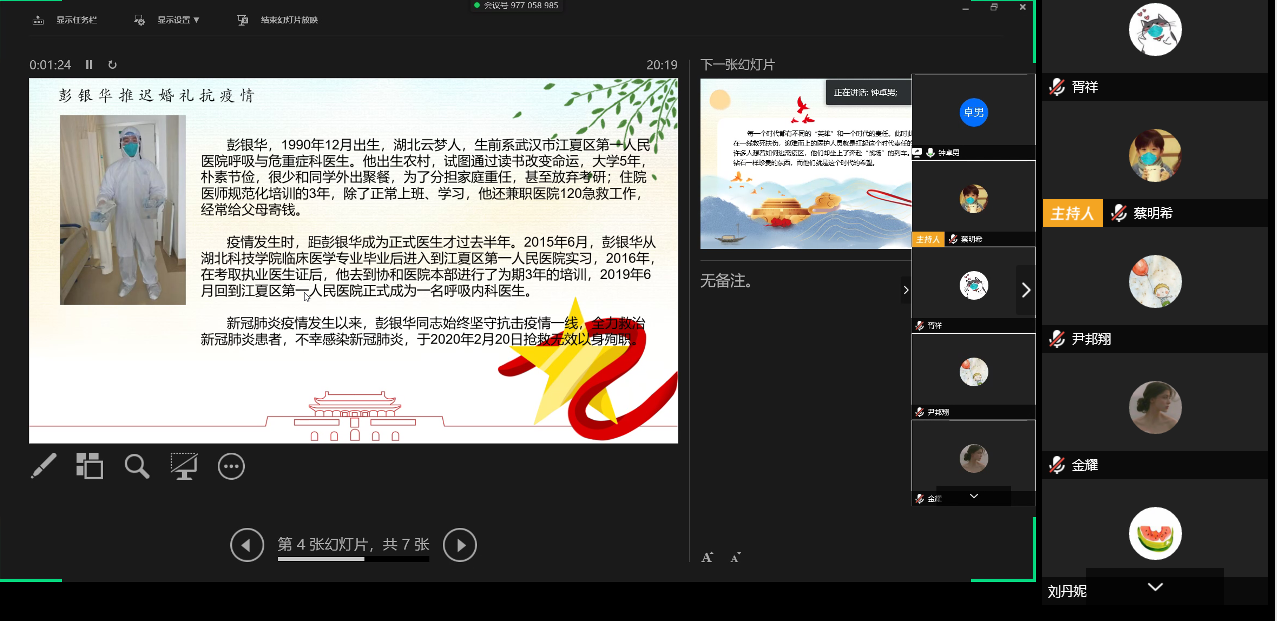This screenshot has height=621, width=1277.
Task: Open the see-all-slides grid view
Action: click(x=90, y=466)
